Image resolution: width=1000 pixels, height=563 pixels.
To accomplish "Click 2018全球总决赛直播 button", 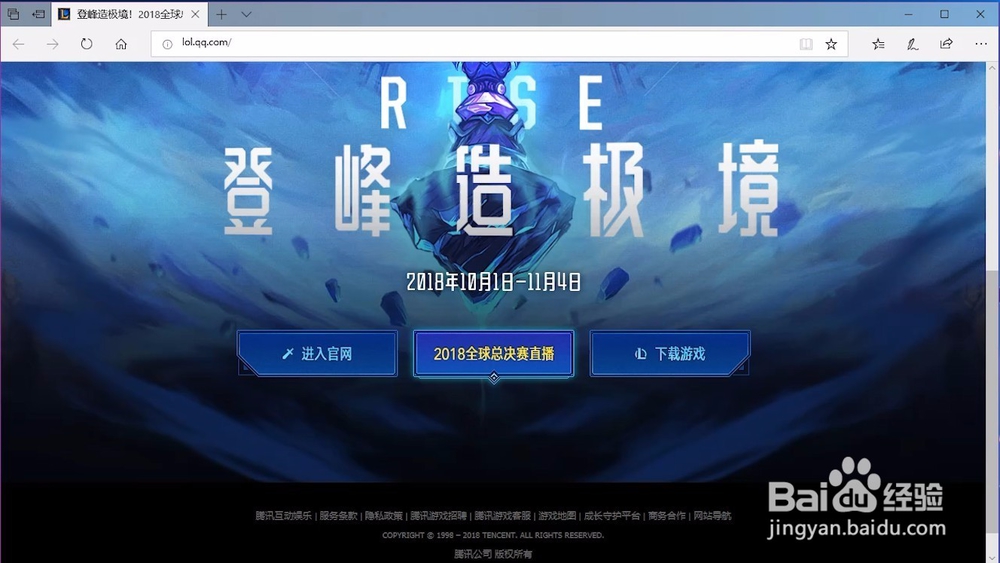I will coord(494,354).
